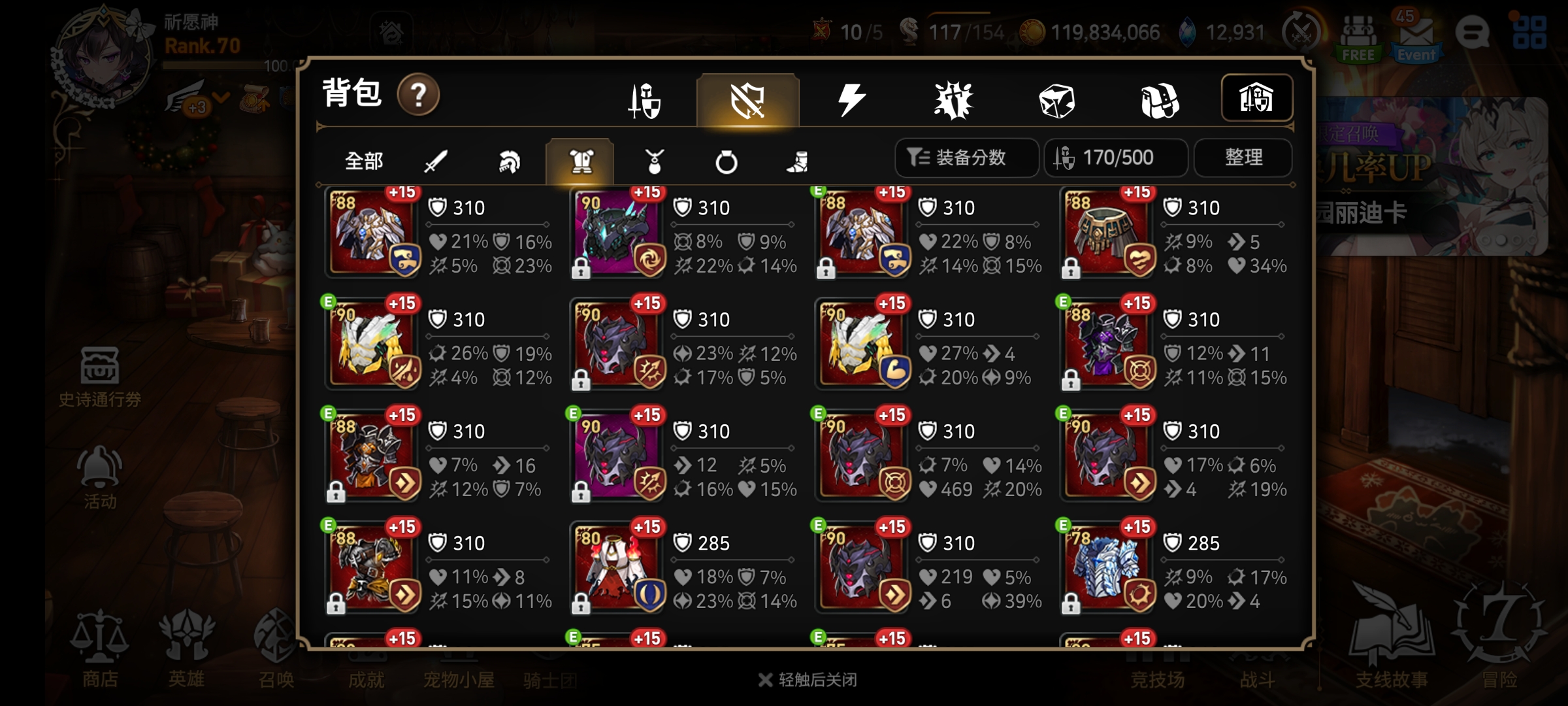The width and height of the screenshot is (1568, 706).
Task: Switch to the 全部 all-items tab
Action: tap(364, 161)
